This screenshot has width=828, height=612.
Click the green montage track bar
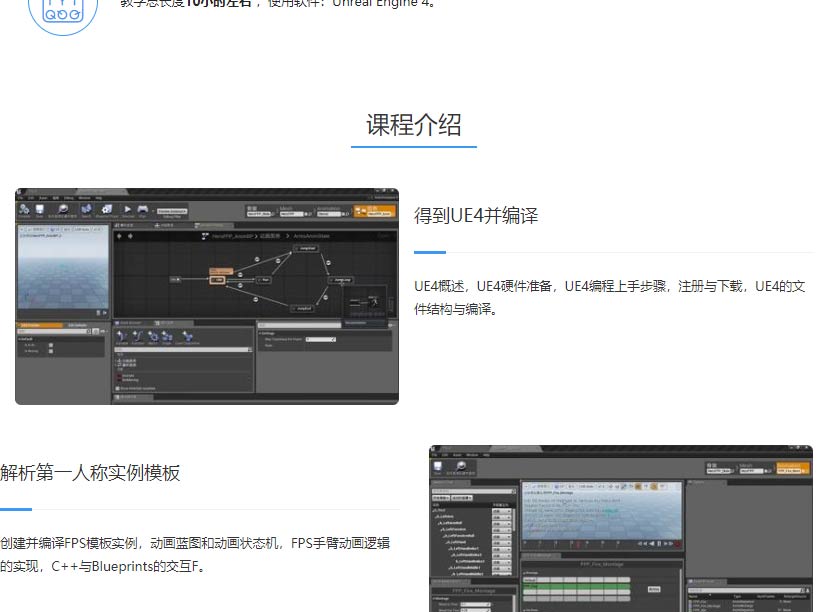(577, 586)
